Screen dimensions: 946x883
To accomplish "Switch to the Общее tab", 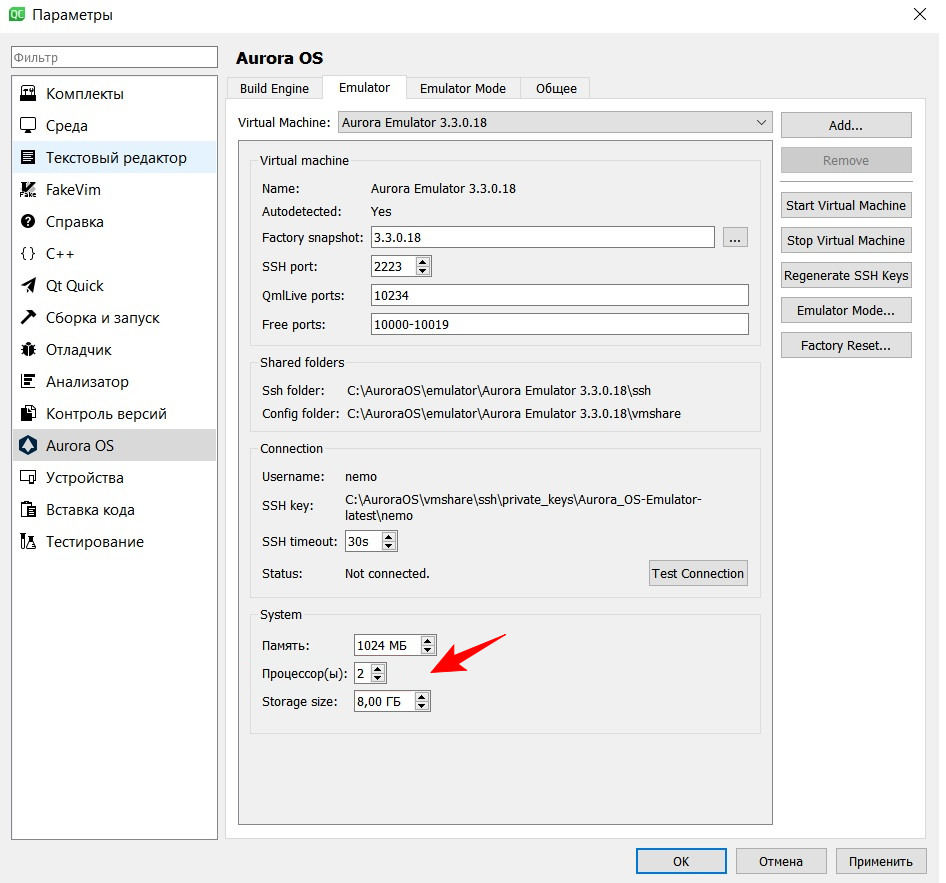I will (x=556, y=89).
